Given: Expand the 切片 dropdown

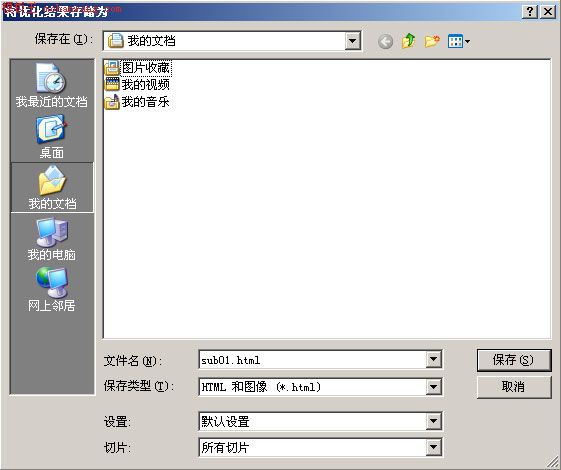Looking at the screenshot, I should tap(433, 447).
